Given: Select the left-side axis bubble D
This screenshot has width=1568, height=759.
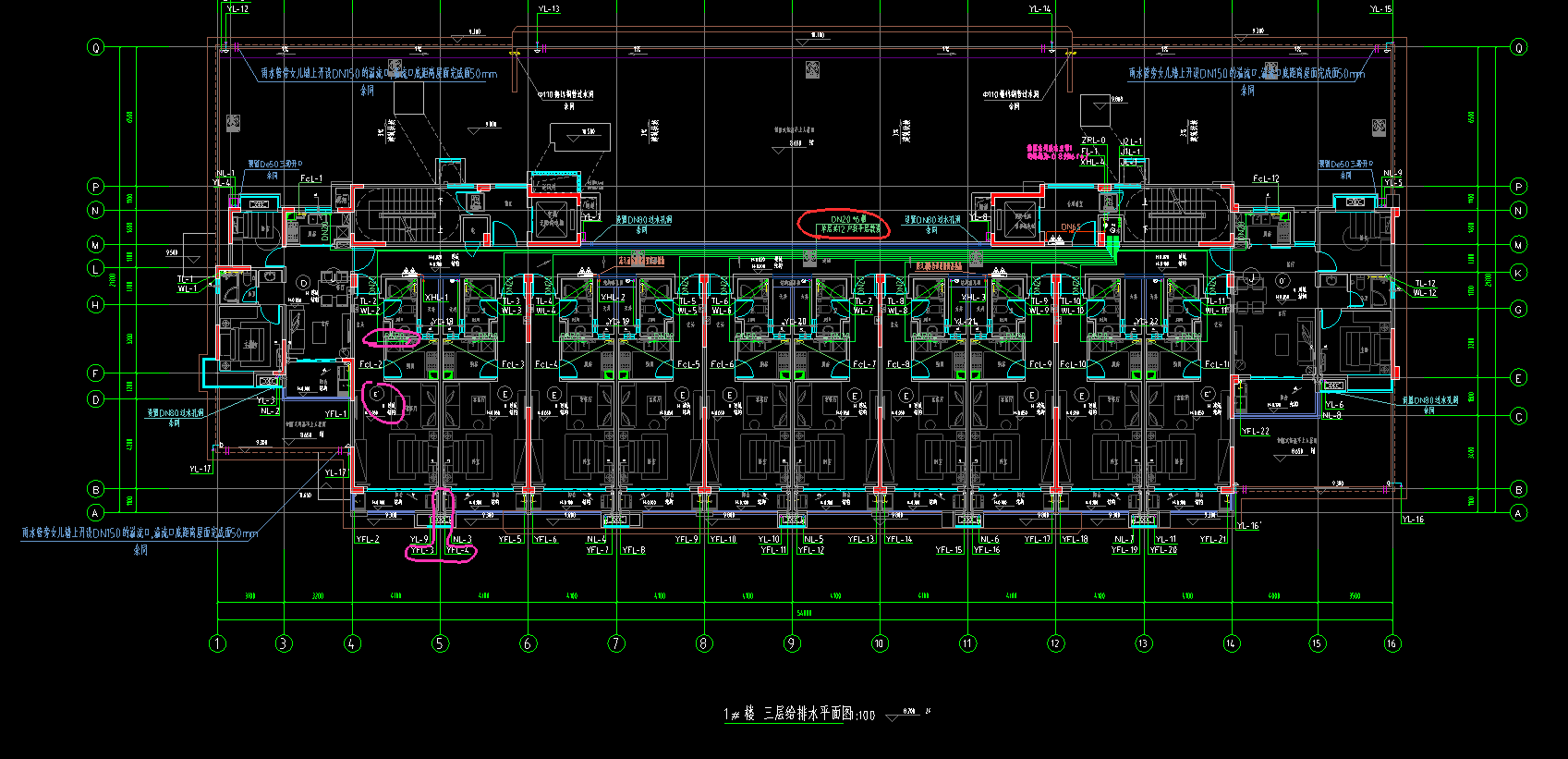Looking at the screenshot, I should pos(95,399).
